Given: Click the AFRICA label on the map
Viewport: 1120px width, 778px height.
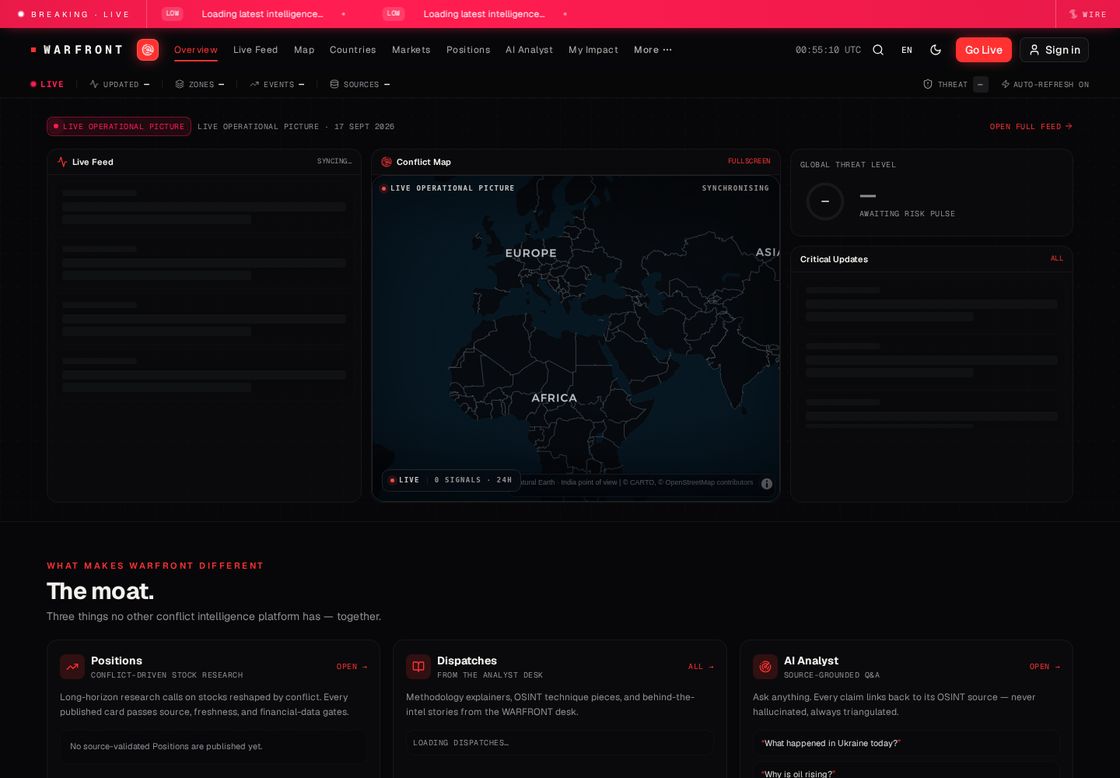Looking at the screenshot, I should coord(554,398).
